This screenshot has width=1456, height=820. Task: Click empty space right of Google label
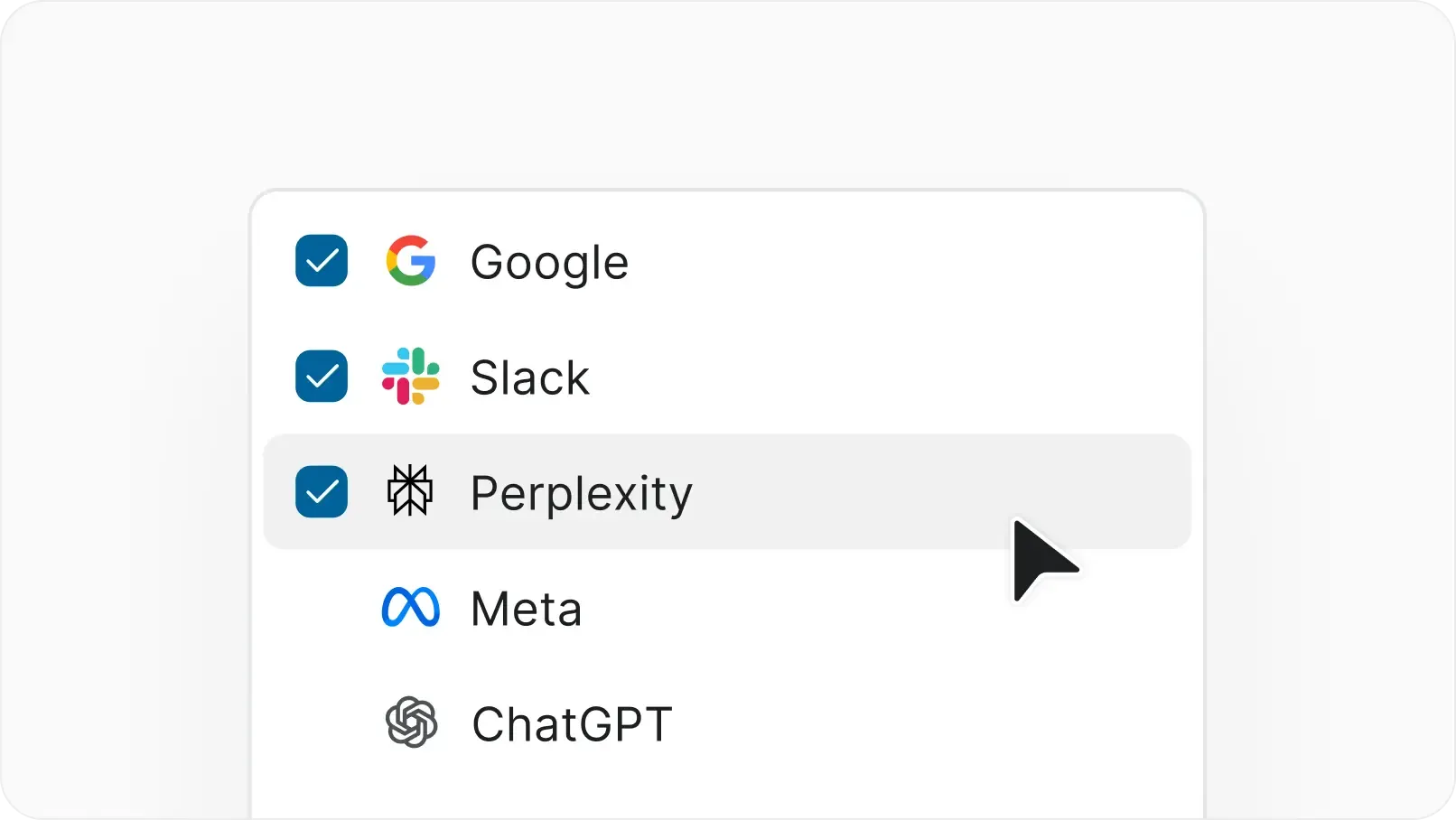[x=903, y=261]
